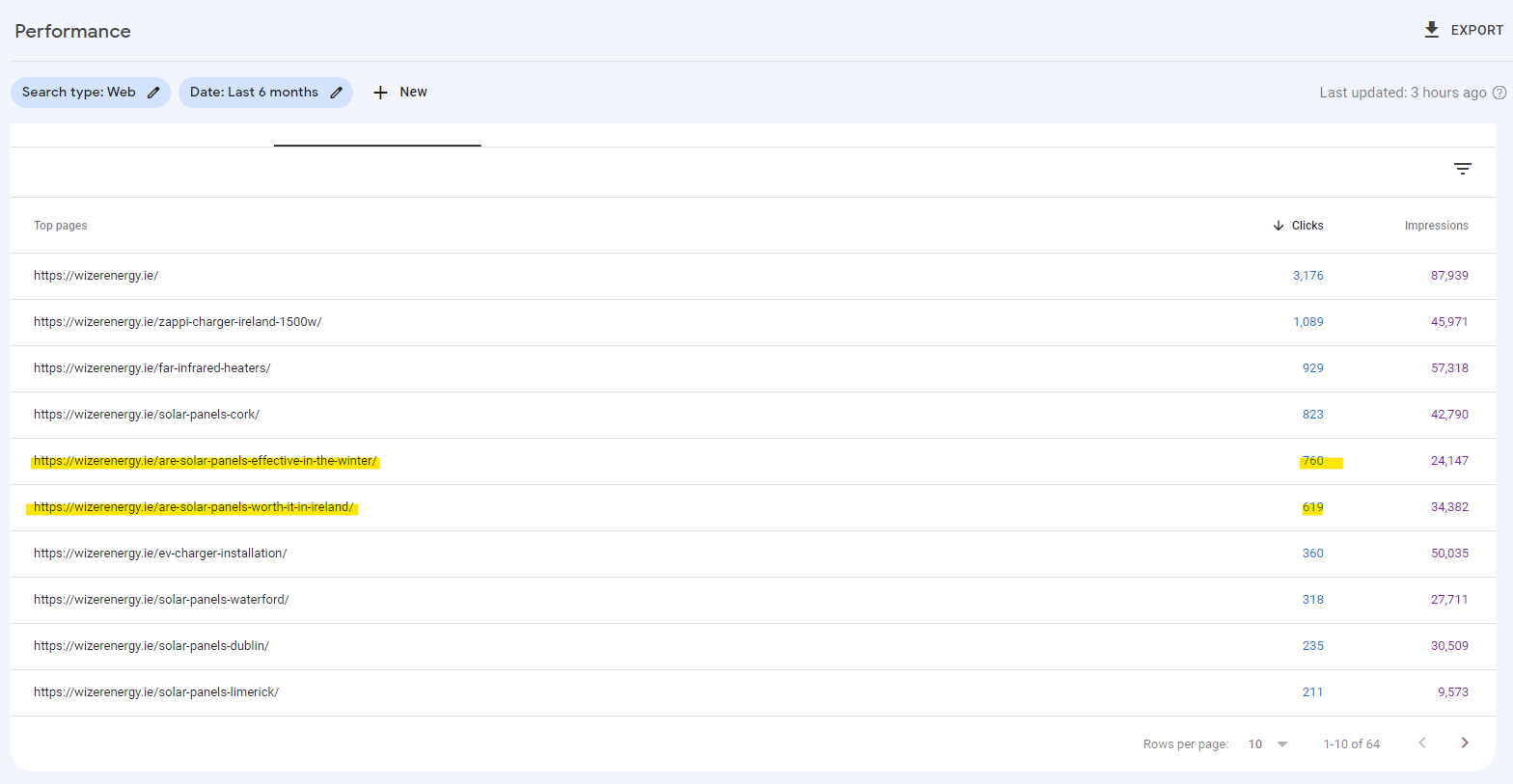This screenshot has width=1513, height=784.
Task: Sort by Impressions column header
Action: click(x=1436, y=226)
